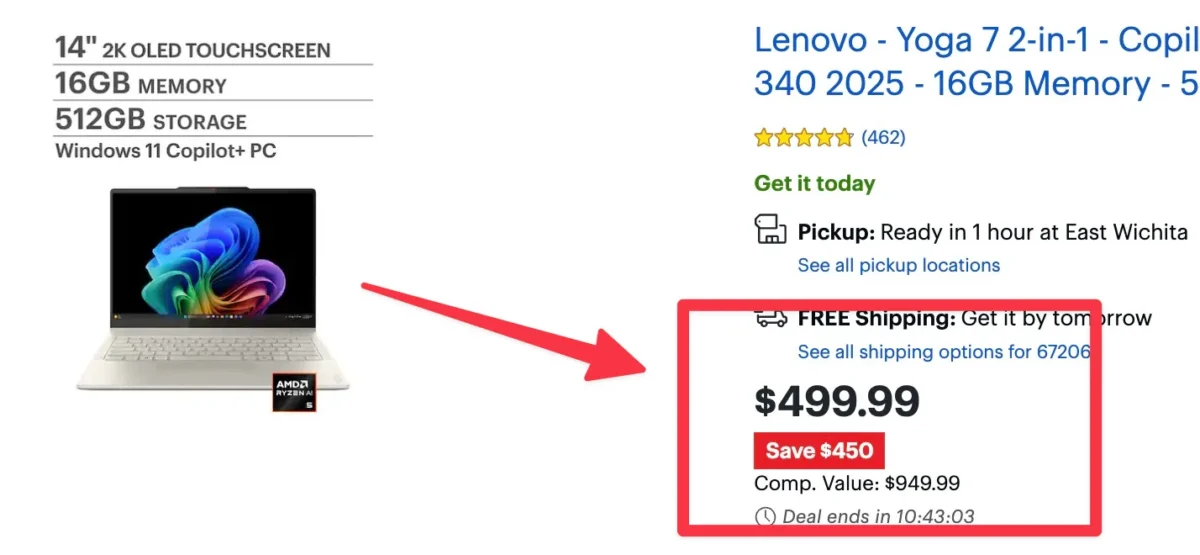The height and width of the screenshot is (555, 1200).
Task: Open the (462) reviews count link
Action: [883, 137]
